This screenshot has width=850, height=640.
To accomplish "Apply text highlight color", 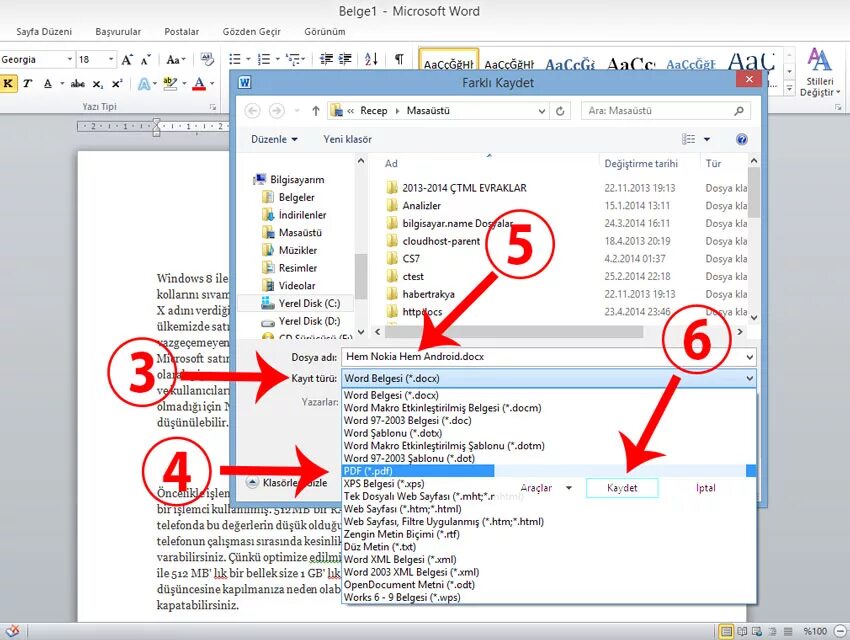I will point(170,83).
